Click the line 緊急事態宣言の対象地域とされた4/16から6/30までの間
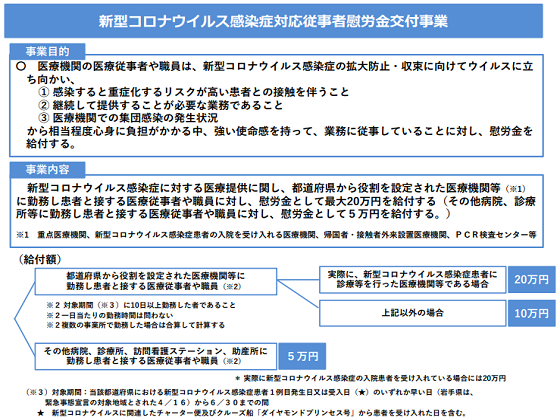The width and height of the screenshot is (560, 420). (157, 402)
